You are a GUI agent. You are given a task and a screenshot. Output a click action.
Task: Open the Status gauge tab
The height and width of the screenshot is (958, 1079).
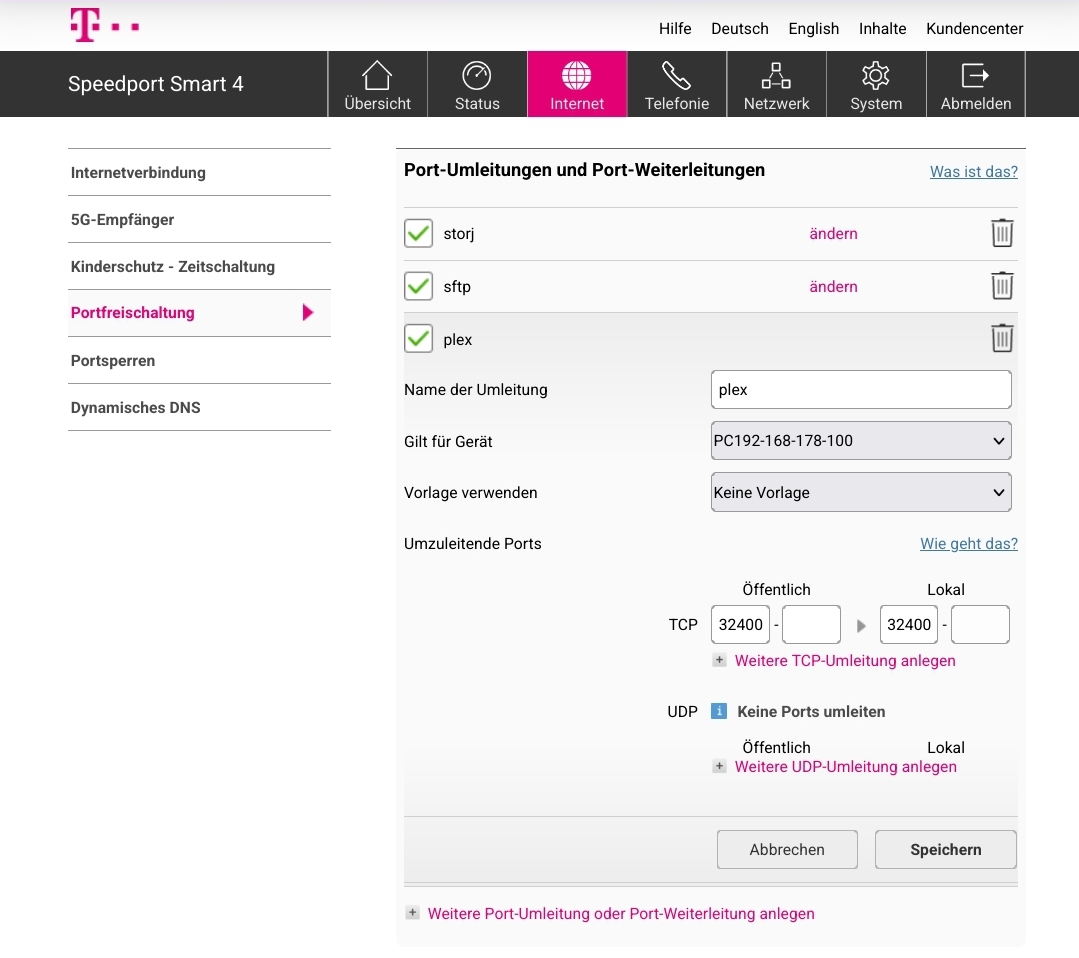[x=477, y=84]
